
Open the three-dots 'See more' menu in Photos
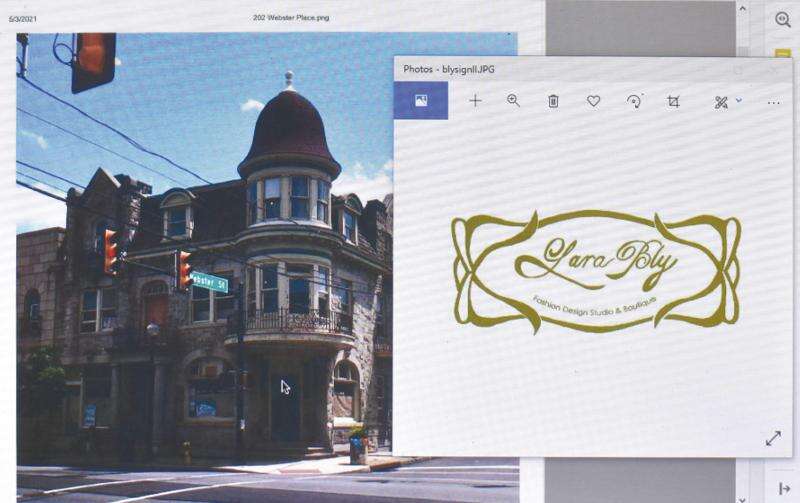click(x=773, y=103)
